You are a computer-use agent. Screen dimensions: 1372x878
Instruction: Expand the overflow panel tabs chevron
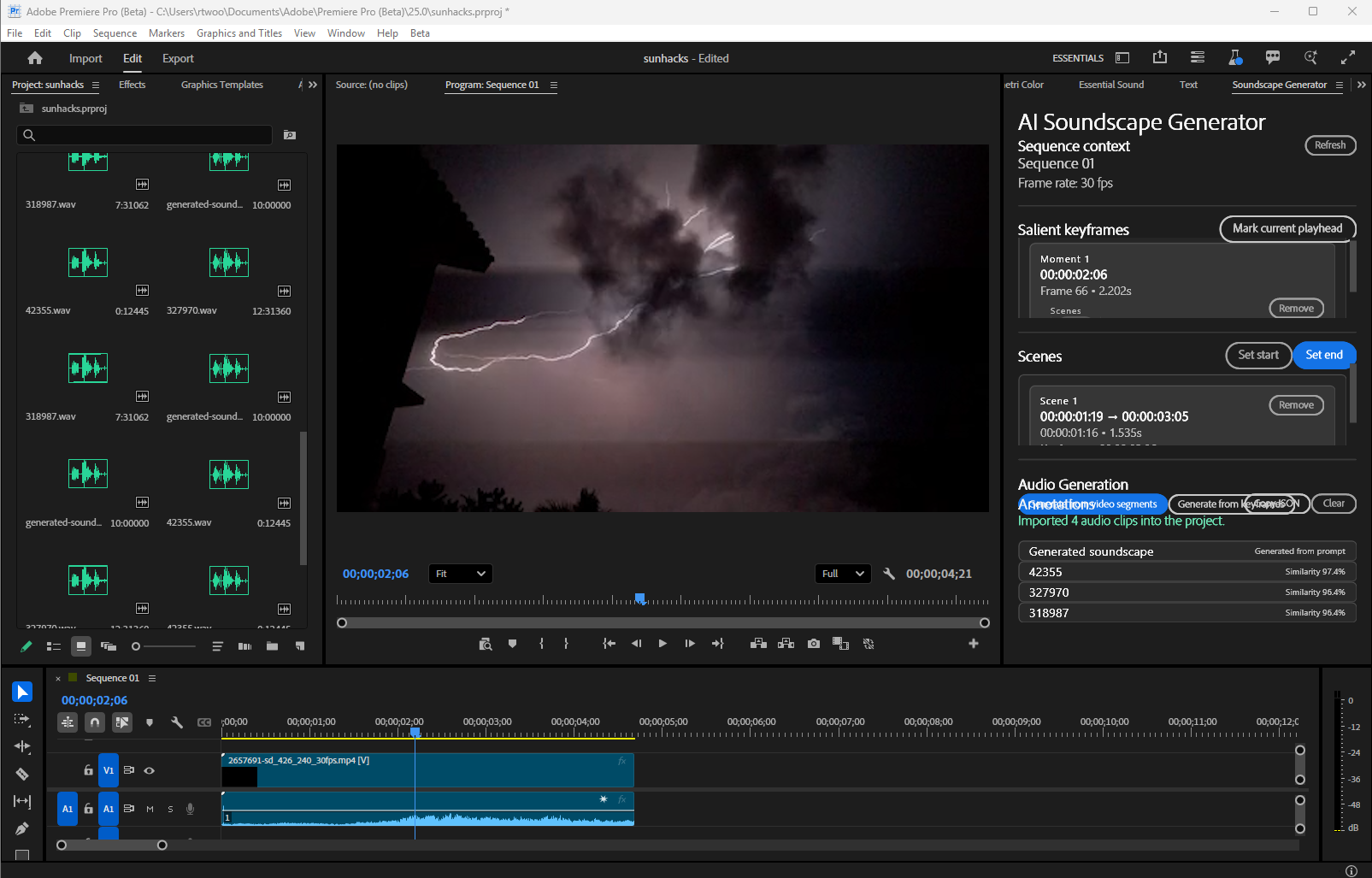313,85
